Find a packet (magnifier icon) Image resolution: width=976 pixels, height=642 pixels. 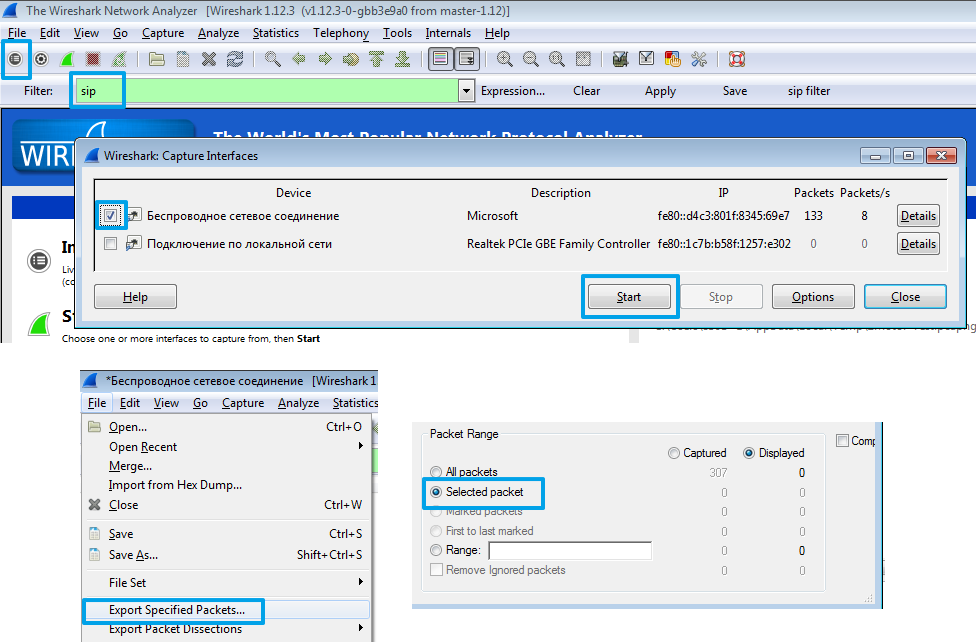pyautogui.click(x=273, y=59)
